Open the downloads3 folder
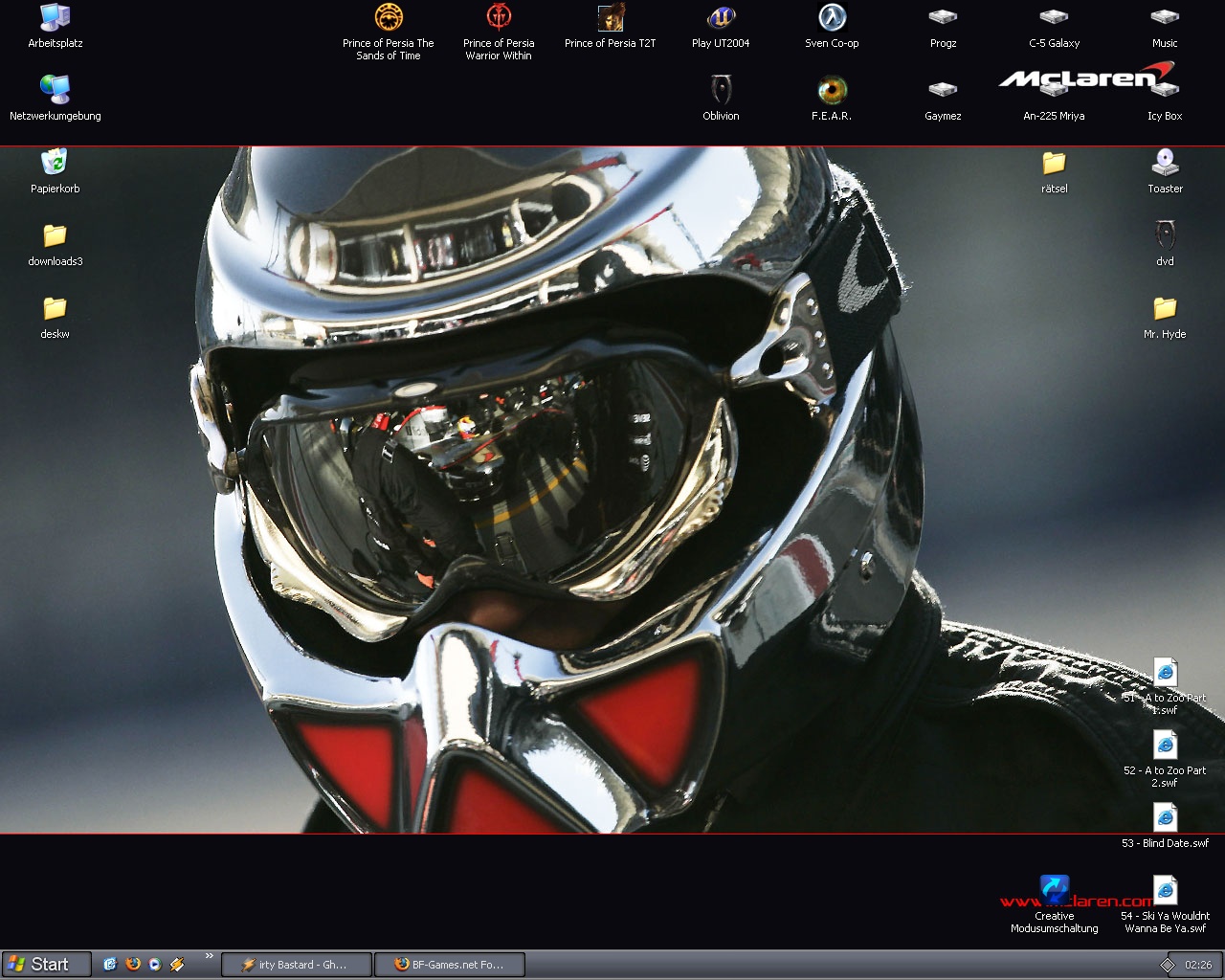The width and height of the screenshot is (1225, 980). 55,244
